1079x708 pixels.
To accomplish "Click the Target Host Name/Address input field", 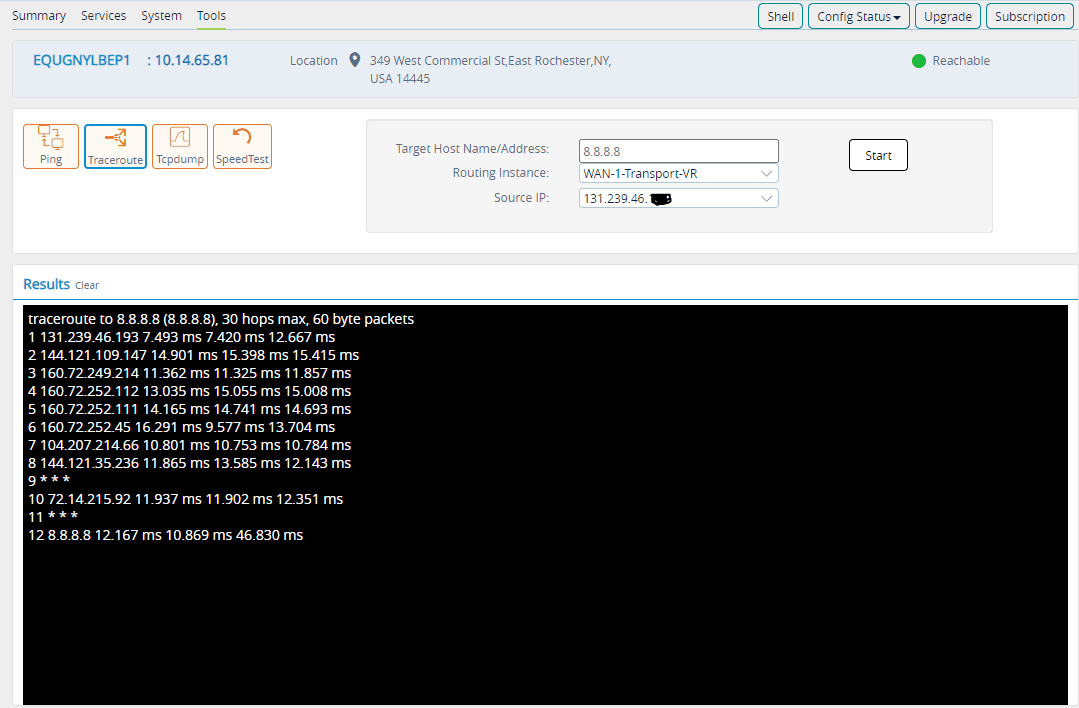I will [x=678, y=150].
